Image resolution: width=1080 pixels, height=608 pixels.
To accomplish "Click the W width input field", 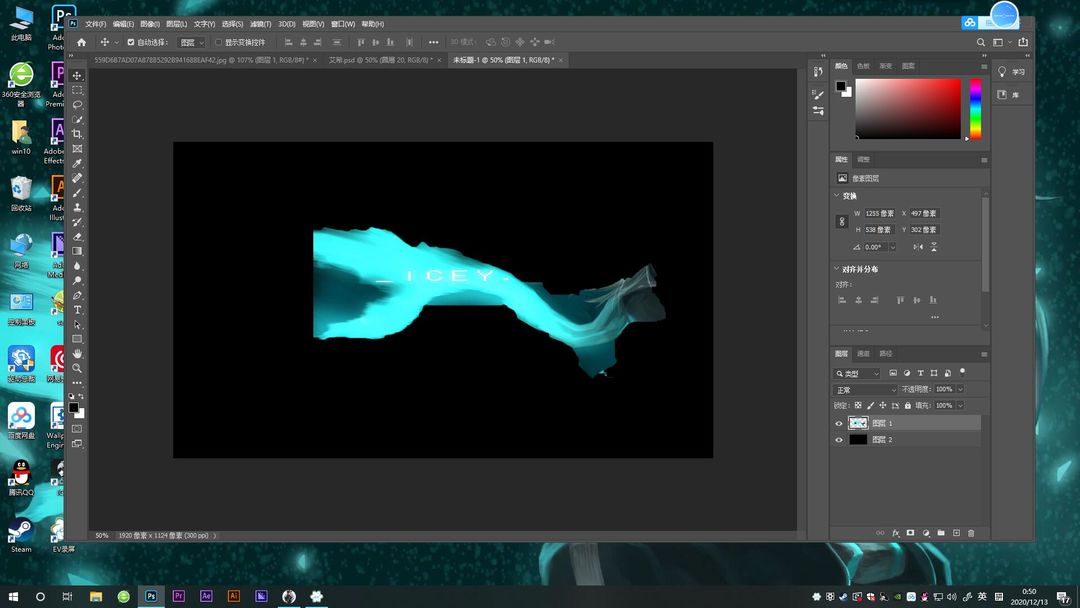I will (x=880, y=213).
